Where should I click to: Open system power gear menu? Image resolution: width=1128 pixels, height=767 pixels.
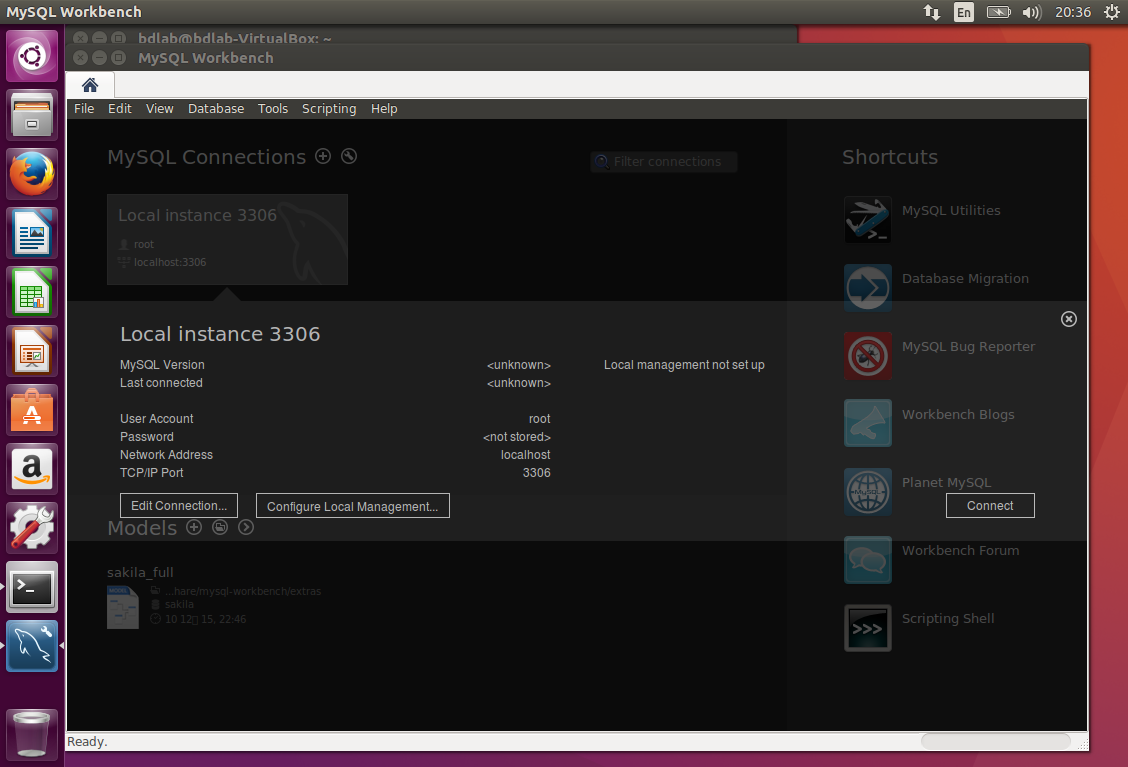click(1112, 12)
